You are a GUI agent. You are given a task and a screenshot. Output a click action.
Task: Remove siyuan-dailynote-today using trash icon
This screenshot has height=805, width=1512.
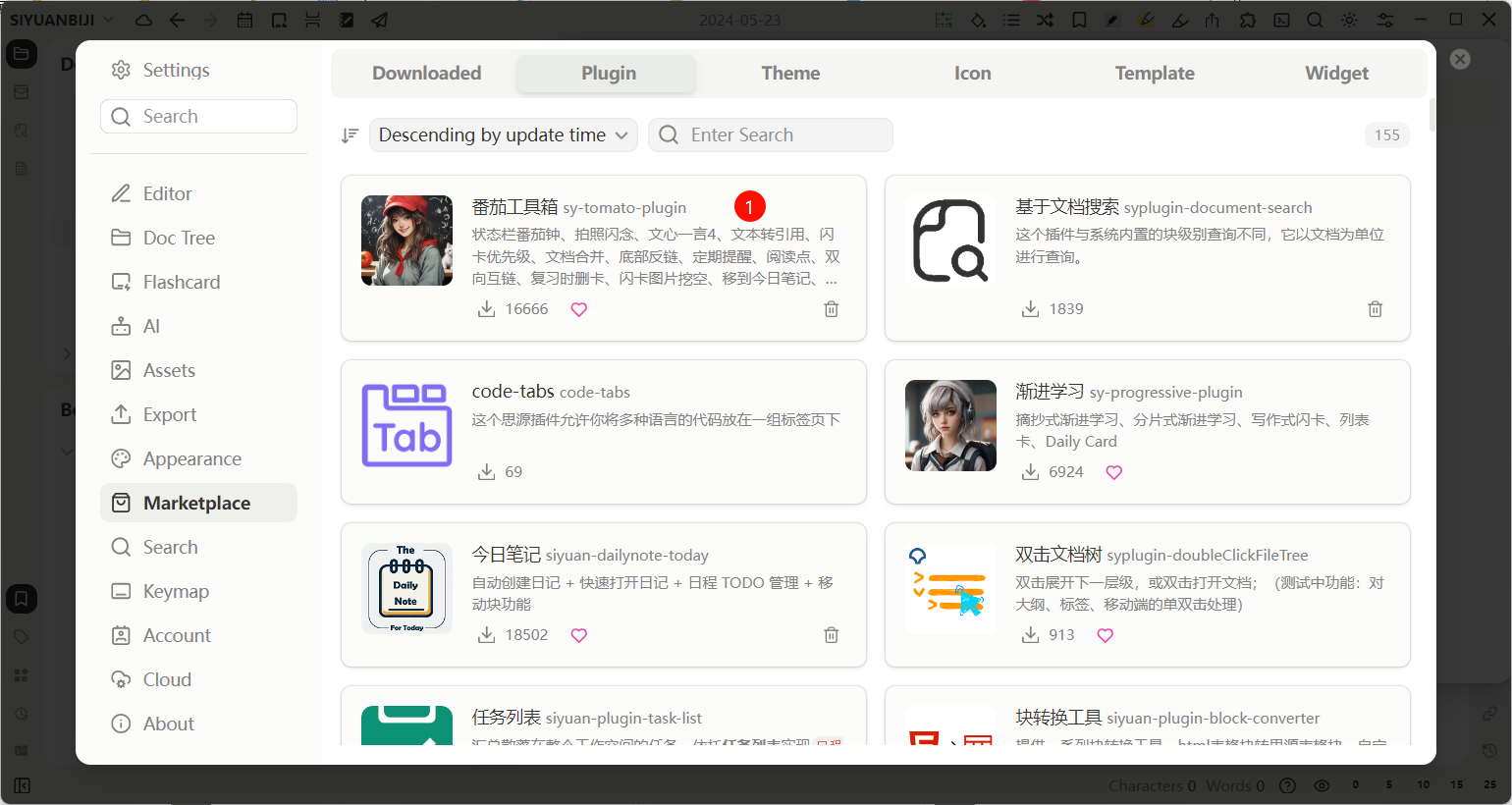pyautogui.click(x=831, y=635)
